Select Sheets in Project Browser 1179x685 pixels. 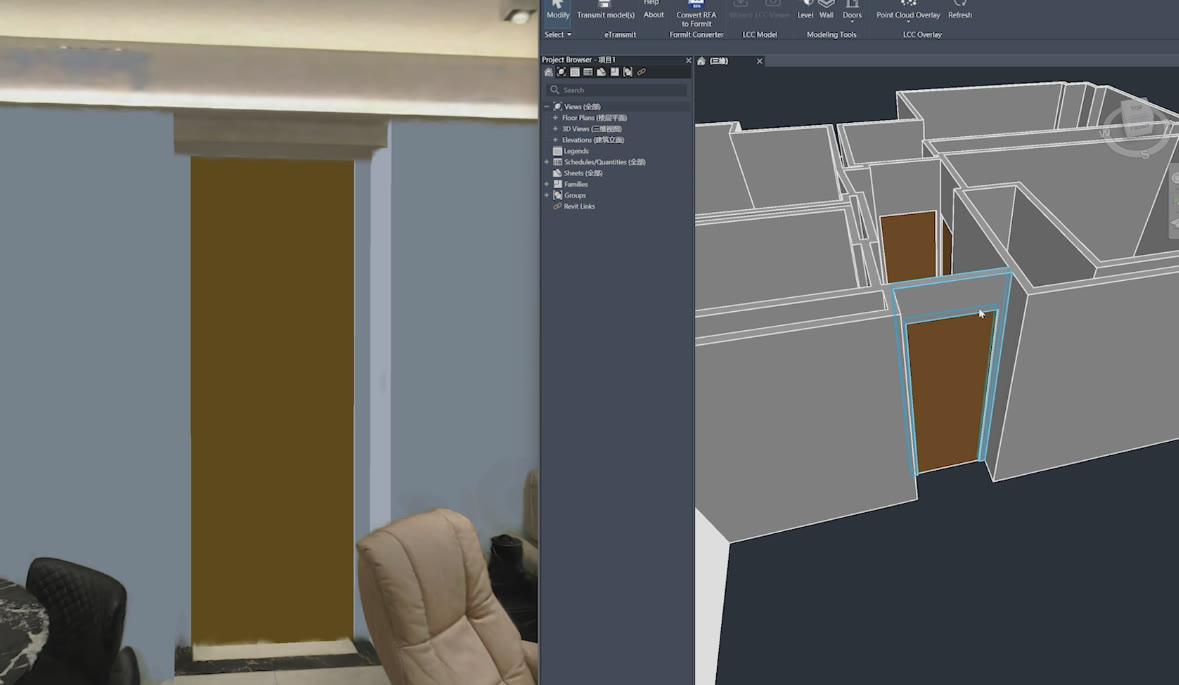click(x=583, y=173)
